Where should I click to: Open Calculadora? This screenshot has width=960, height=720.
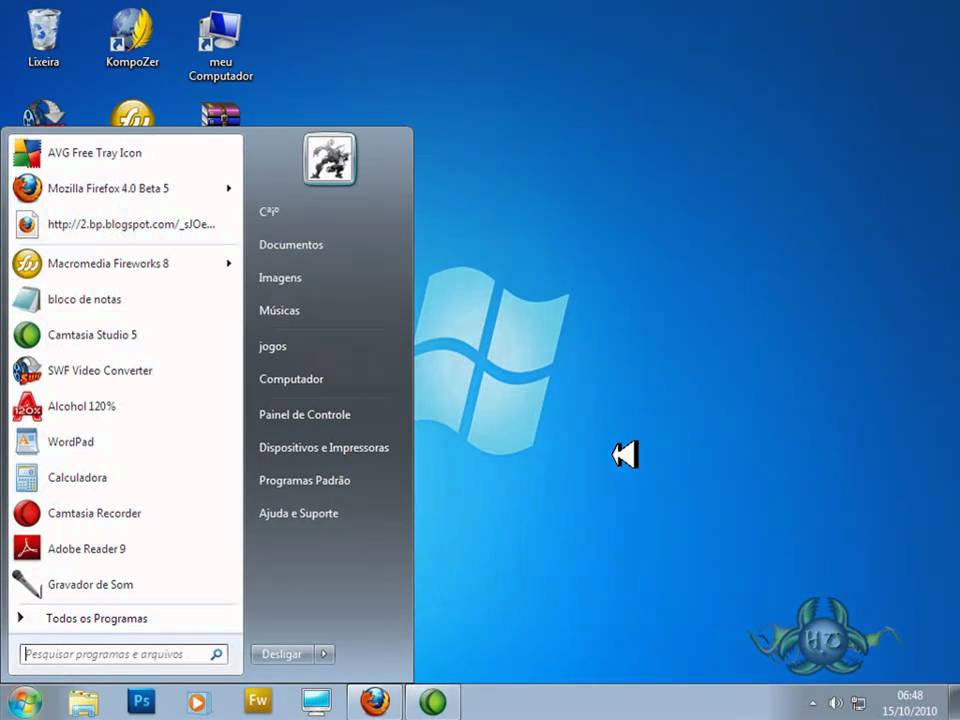tap(126, 478)
